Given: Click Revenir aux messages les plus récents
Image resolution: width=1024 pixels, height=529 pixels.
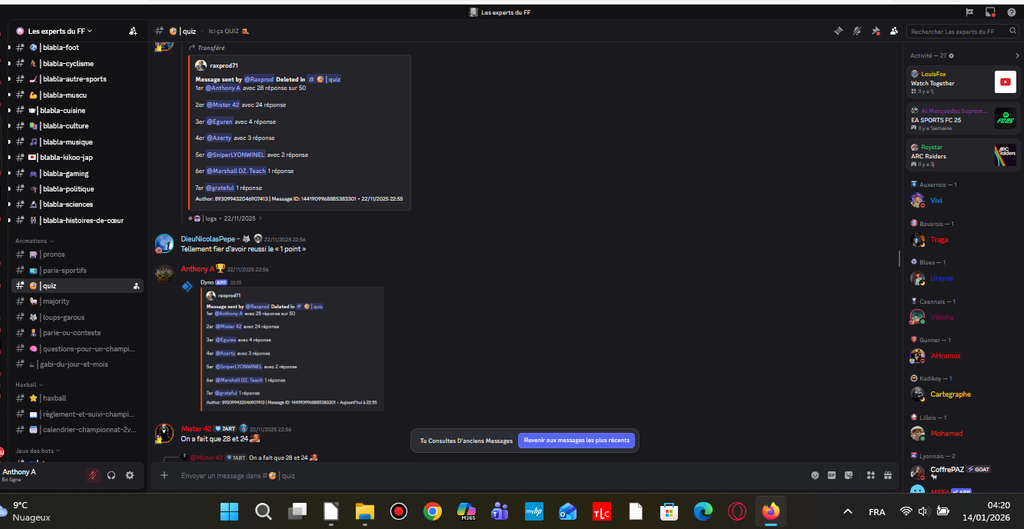Looking at the screenshot, I should 576,441.
